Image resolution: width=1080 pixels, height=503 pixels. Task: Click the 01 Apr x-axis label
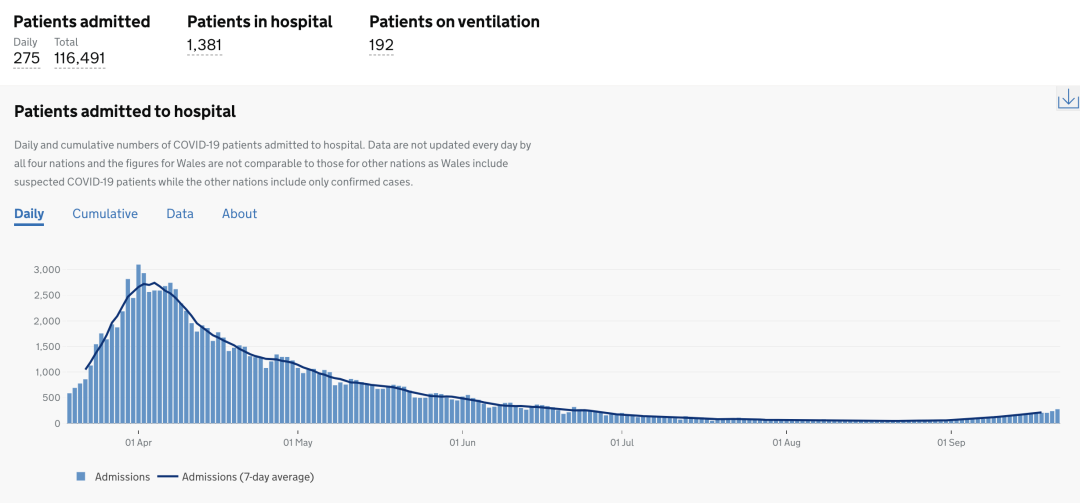[138, 441]
